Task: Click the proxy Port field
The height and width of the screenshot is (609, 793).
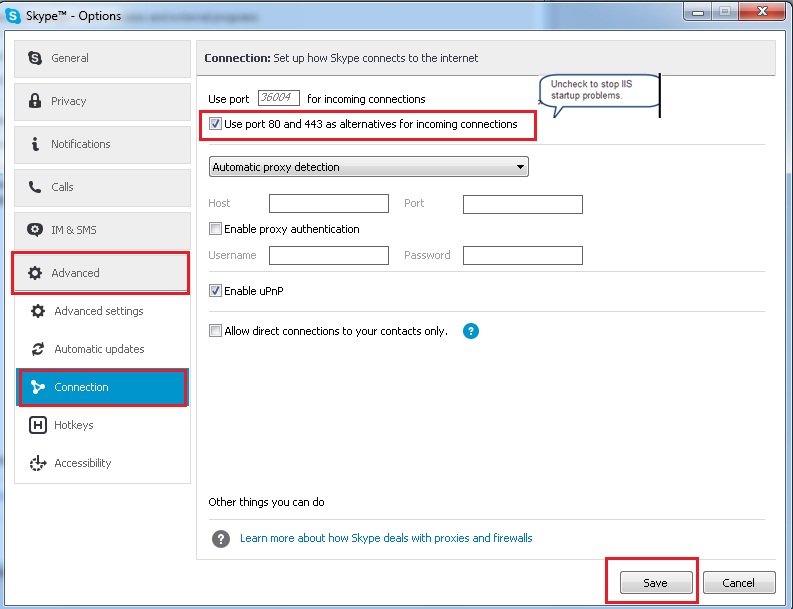Action: (523, 204)
